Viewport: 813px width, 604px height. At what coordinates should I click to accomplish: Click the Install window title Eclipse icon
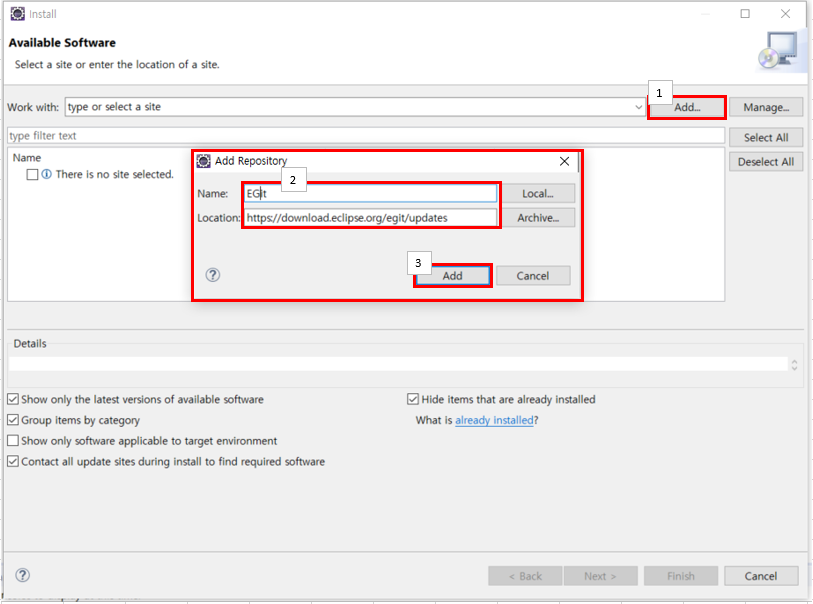(x=18, y=13)
